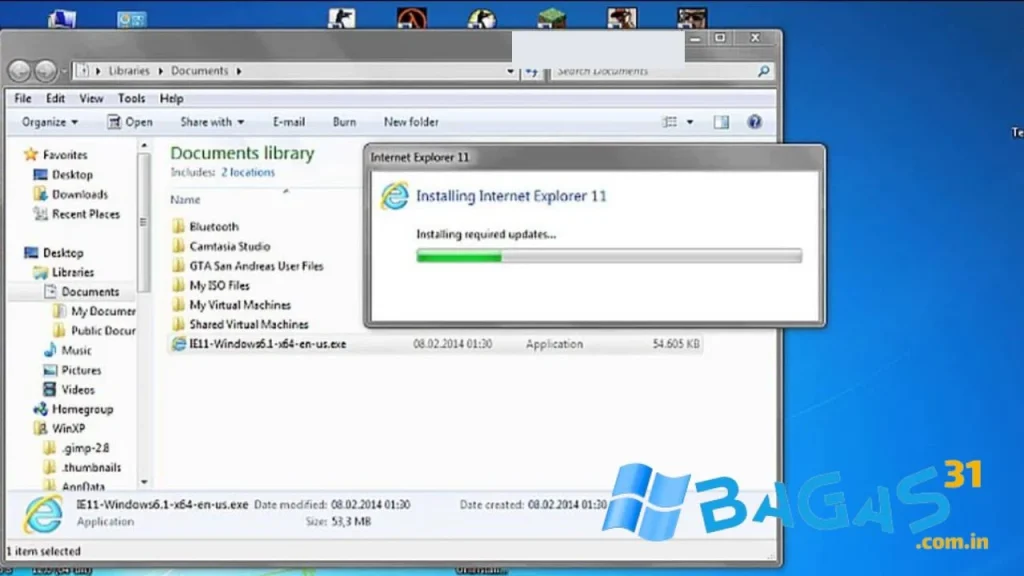Click the change view icon
Image resolution: width=1024 pixels, height=576 pixels.
669,122
